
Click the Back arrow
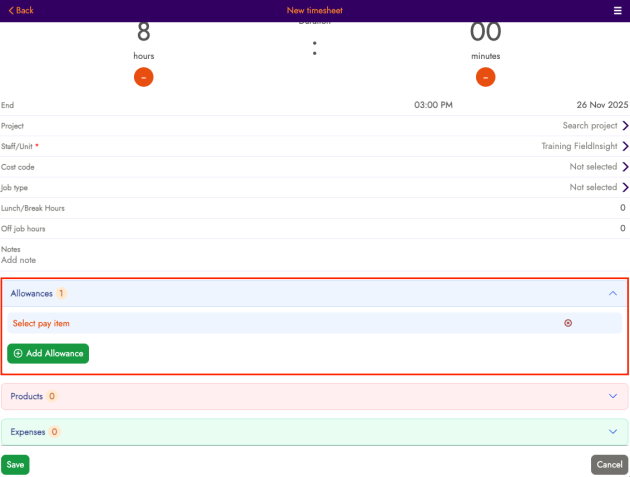click(x=21, y=10)
